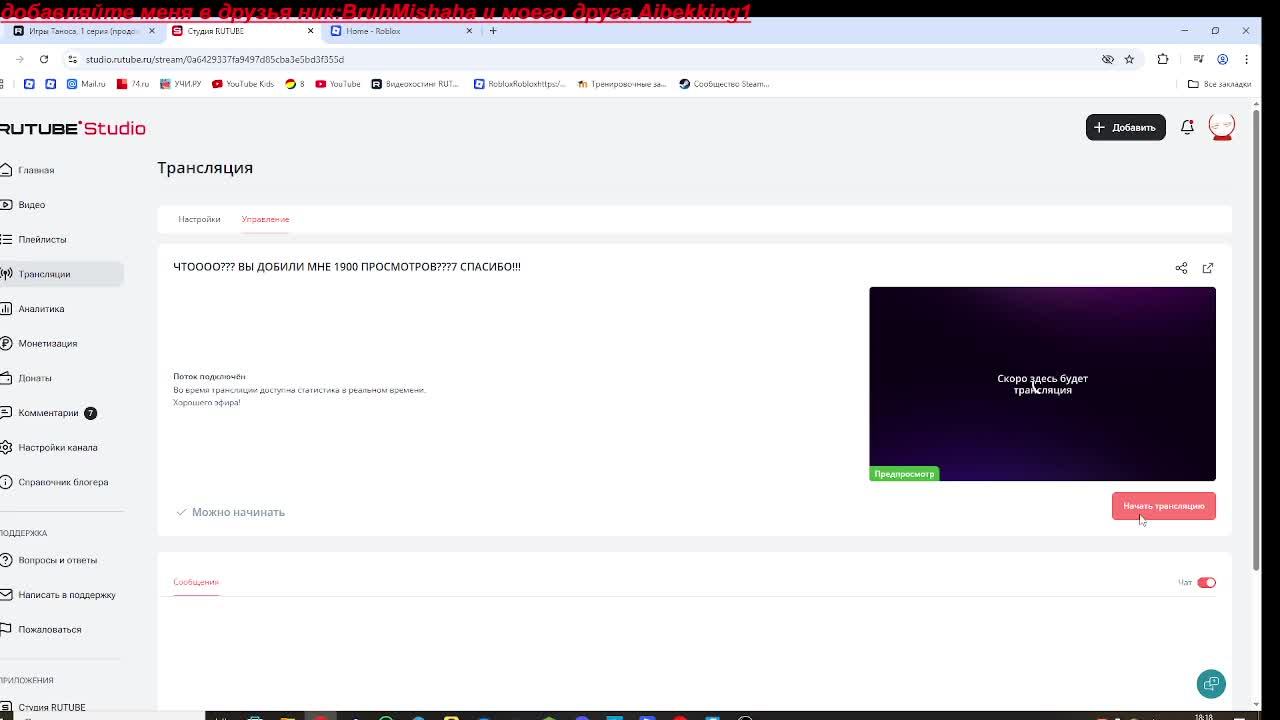Screen dimensions: 1280x720
Task: Open the Сообщество Steam bookmark
Action: (x=724, y=84)
